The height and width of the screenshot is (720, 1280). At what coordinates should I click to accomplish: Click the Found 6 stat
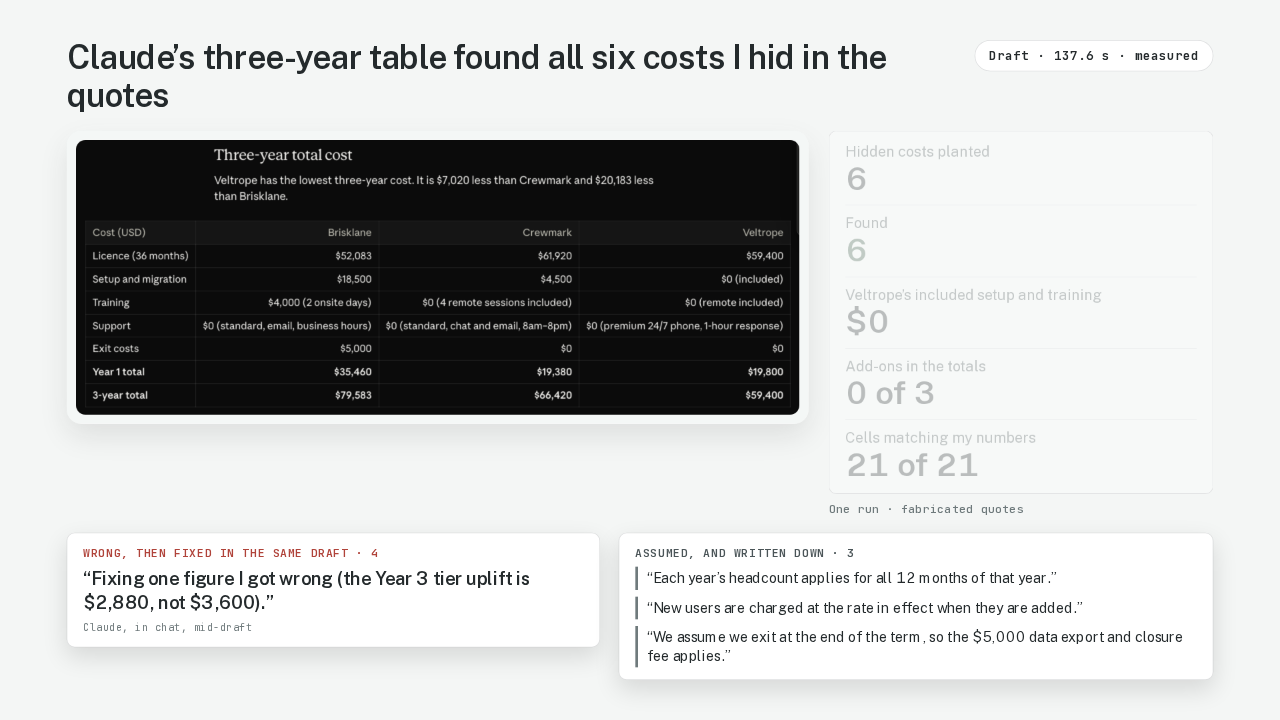1020,240
